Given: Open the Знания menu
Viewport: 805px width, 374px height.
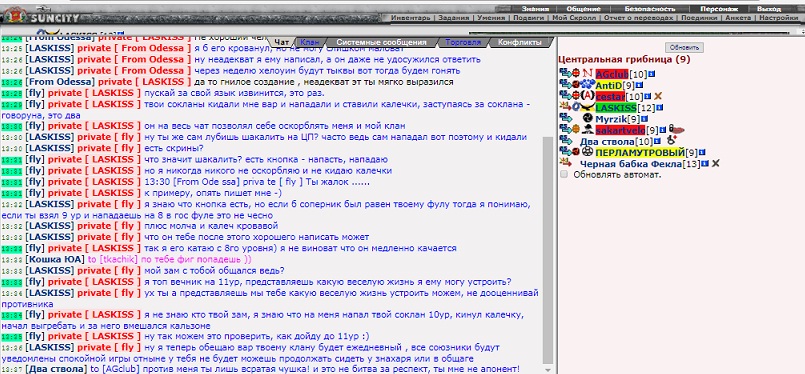Looking at the screenshot, I should click(535, 9).
